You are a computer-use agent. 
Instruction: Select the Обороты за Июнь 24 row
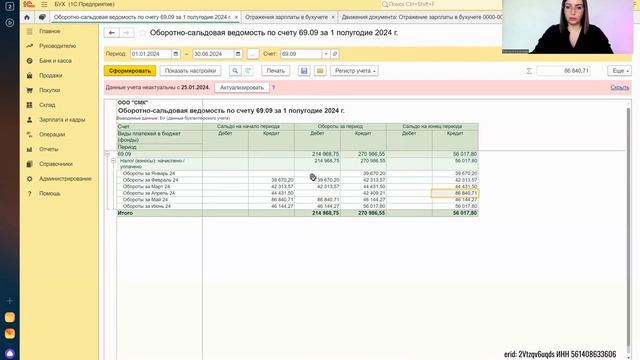coord(298,206)
